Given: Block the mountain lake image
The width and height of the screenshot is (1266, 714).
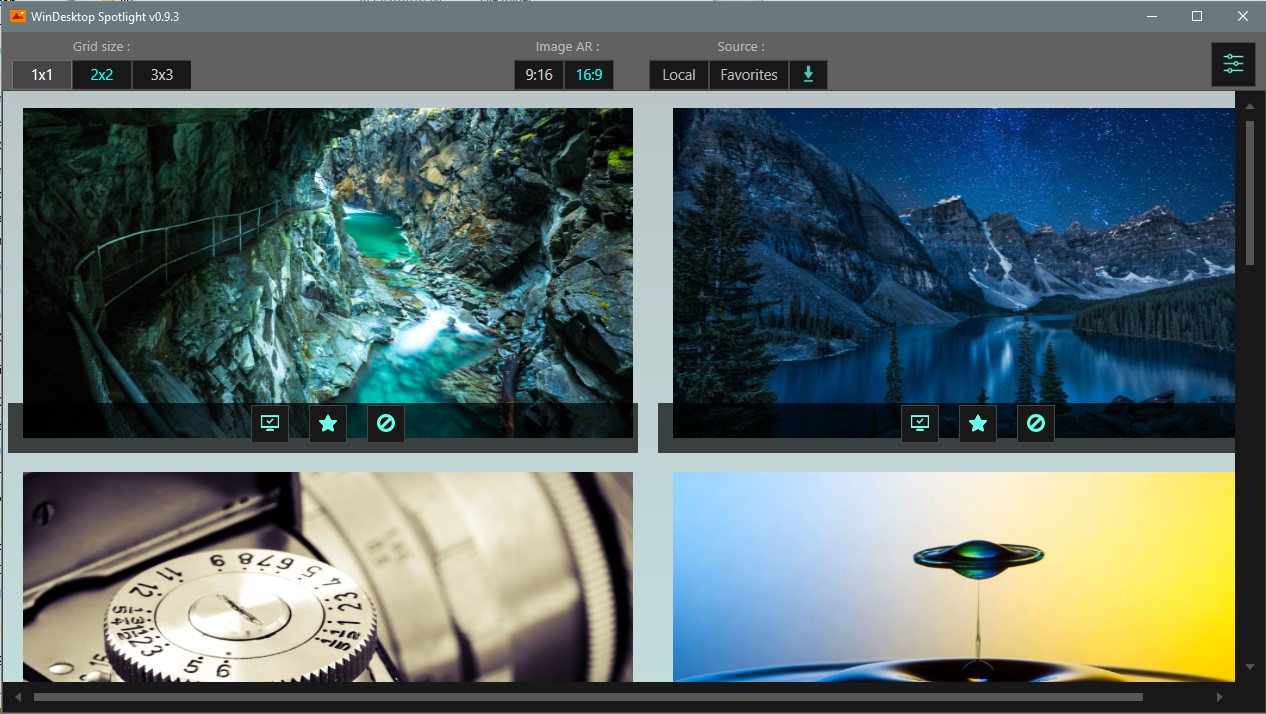Looking at the screenshot, I should point(1036,423).
